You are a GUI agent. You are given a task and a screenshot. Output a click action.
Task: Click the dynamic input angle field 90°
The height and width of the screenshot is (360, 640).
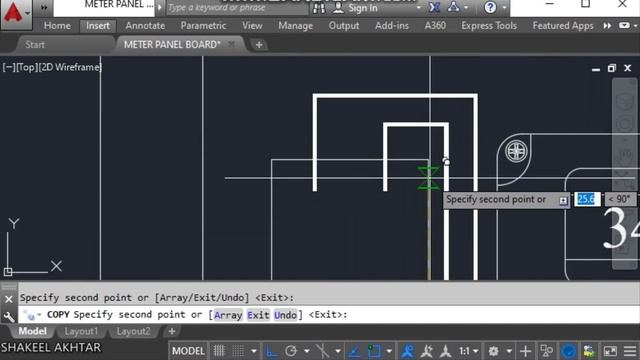coord(620,199)
